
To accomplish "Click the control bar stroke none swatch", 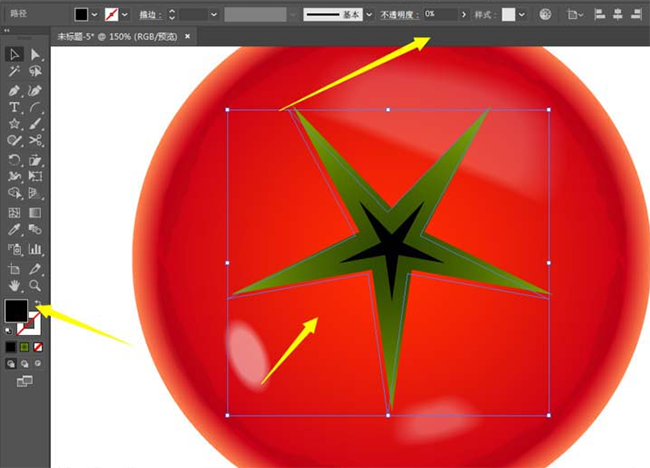I will (x=112, y=15).
